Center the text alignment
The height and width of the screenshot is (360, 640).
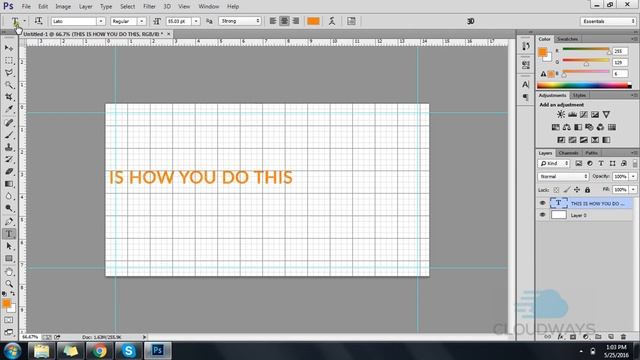click(284, 21)
